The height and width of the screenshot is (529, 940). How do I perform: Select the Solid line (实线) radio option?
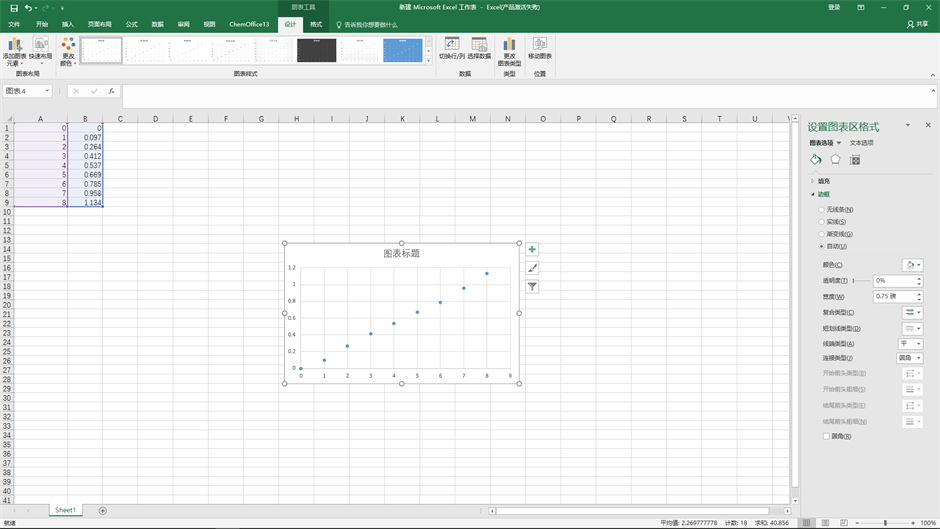[822, 222]
